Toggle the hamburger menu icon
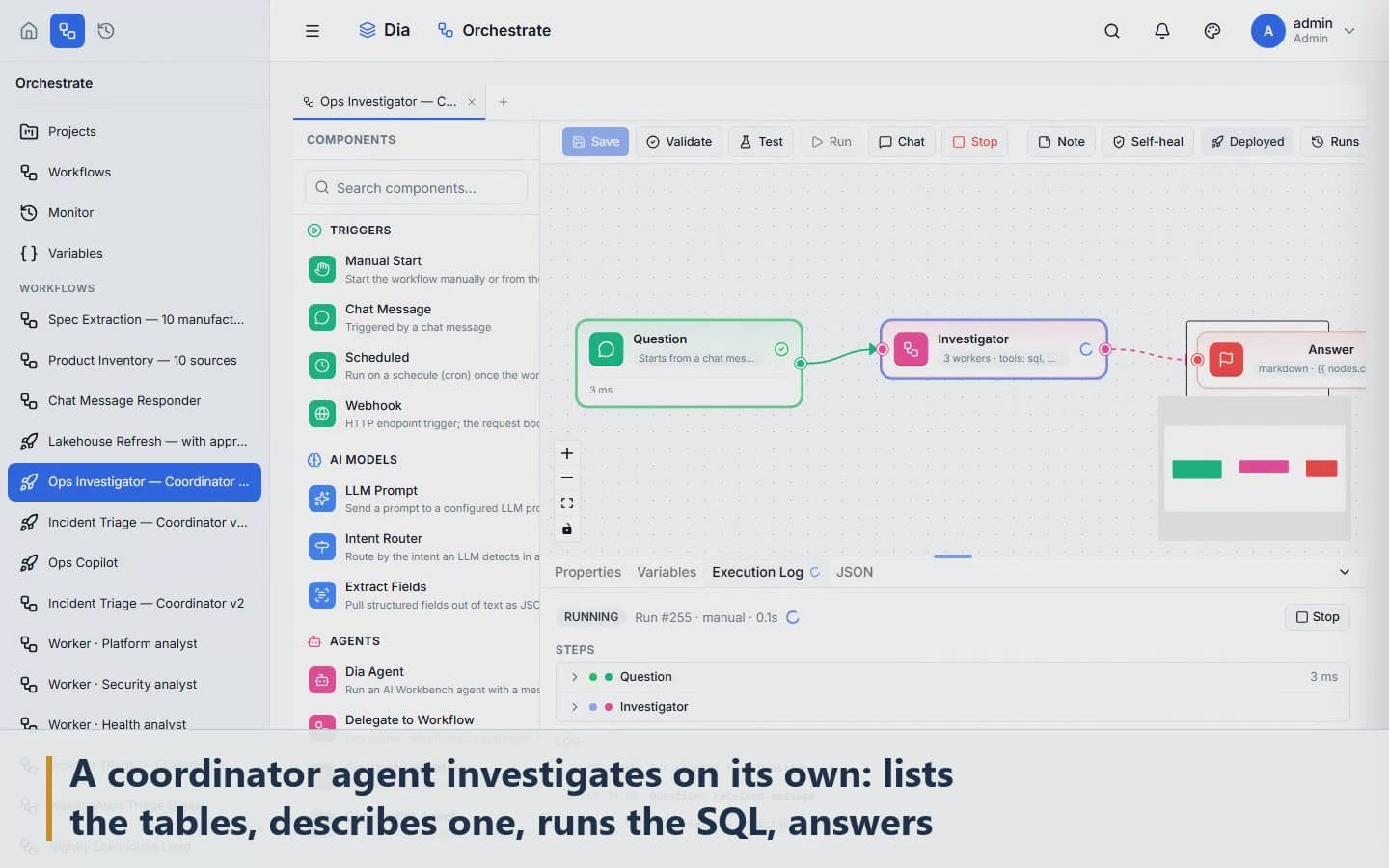This screenshot has height=868, width=1389. click(x=313, y=31)
